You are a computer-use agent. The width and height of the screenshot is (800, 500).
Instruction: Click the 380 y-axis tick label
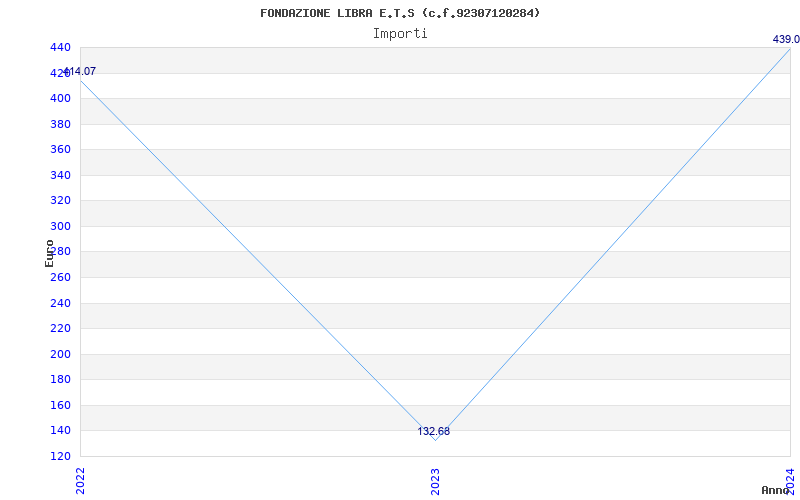(x=60, y=124)
